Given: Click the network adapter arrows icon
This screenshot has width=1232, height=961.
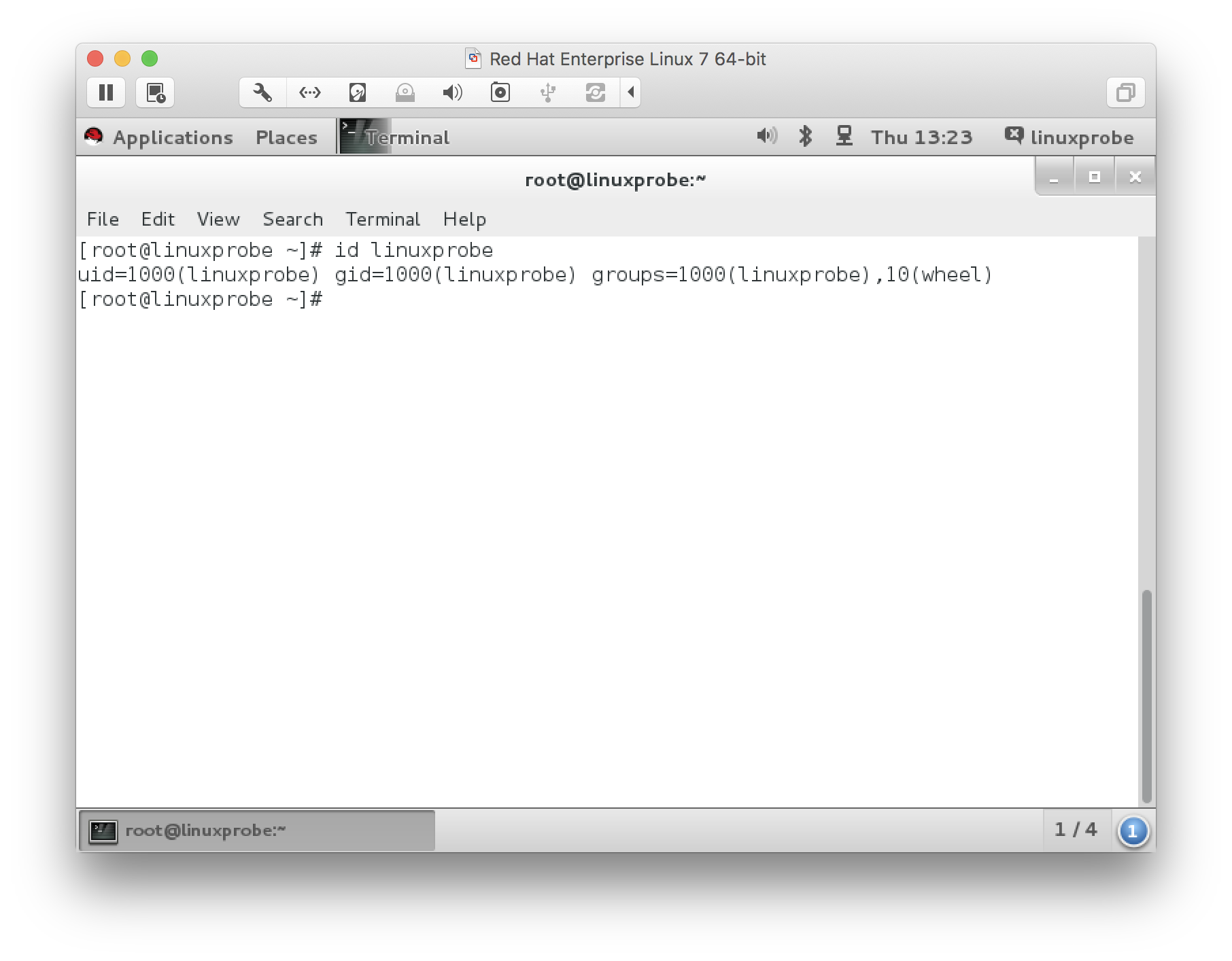Looking at the screenshot, I should click(310, 92).
